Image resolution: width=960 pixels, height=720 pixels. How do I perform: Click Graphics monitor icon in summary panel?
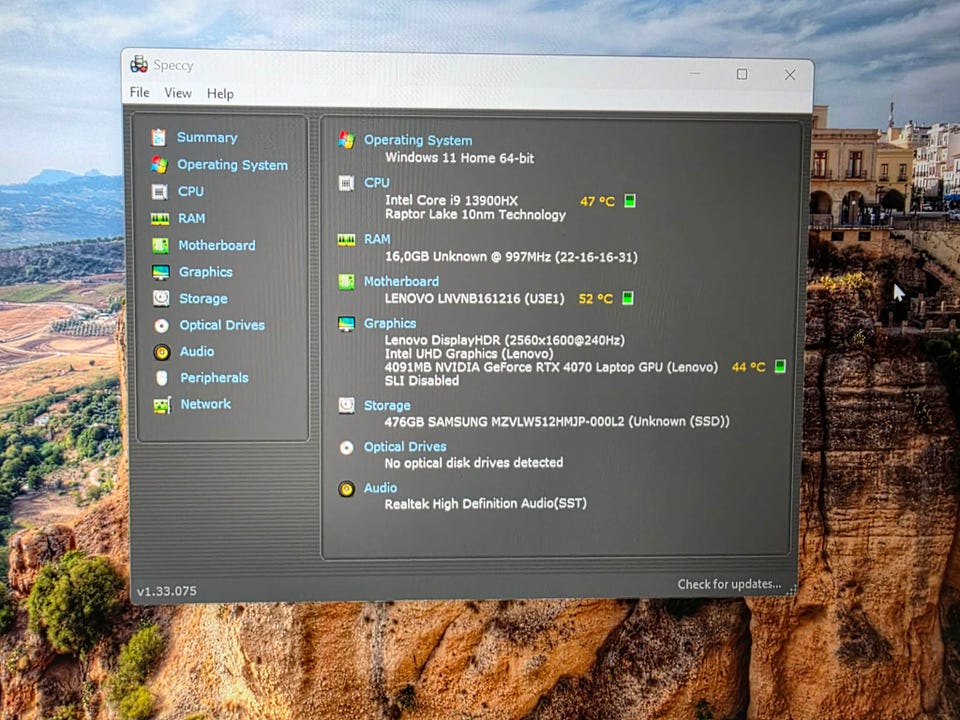click(x=347, y=323)
